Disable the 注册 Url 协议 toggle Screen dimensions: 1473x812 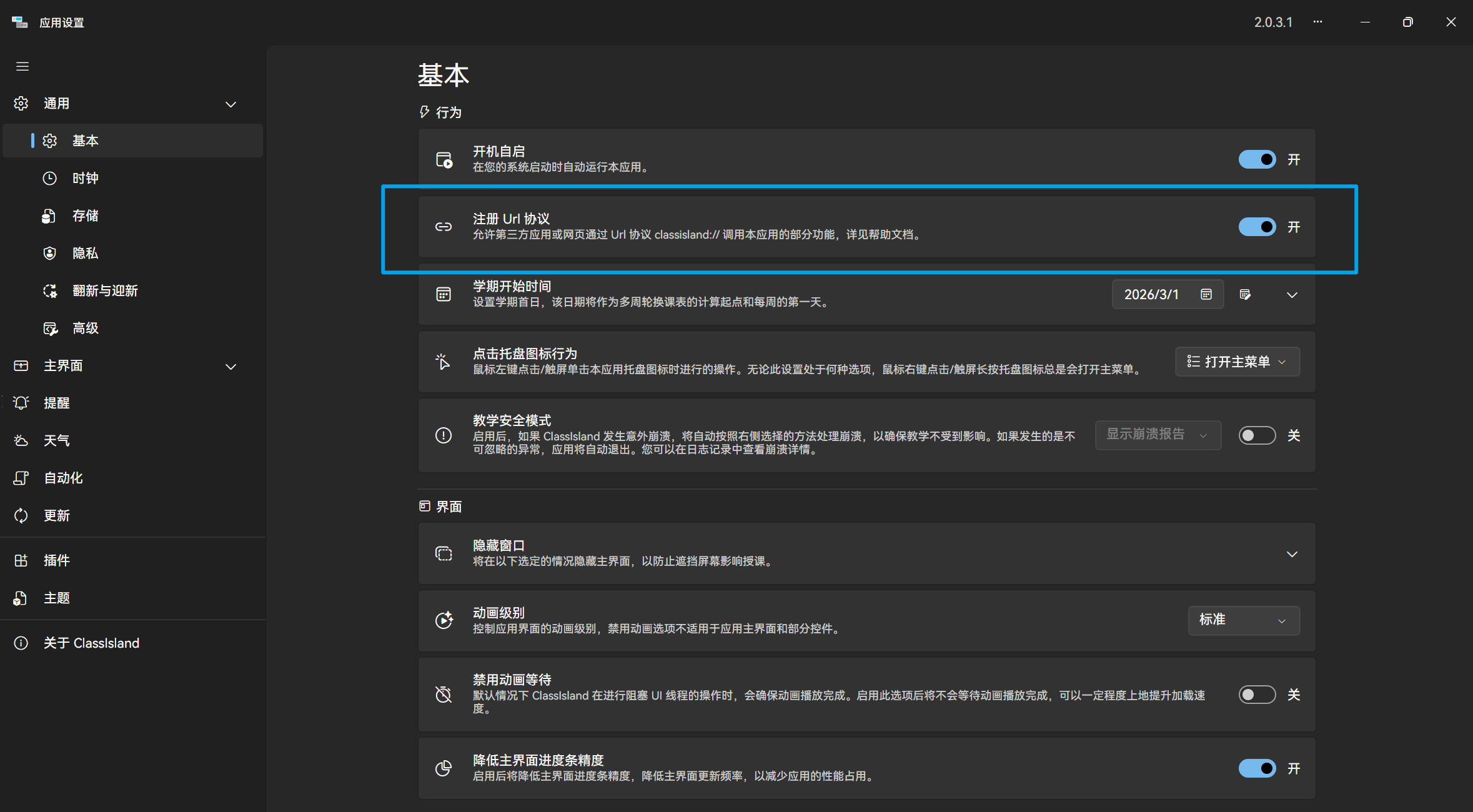pyautogui.click(x=1257, y=227)
